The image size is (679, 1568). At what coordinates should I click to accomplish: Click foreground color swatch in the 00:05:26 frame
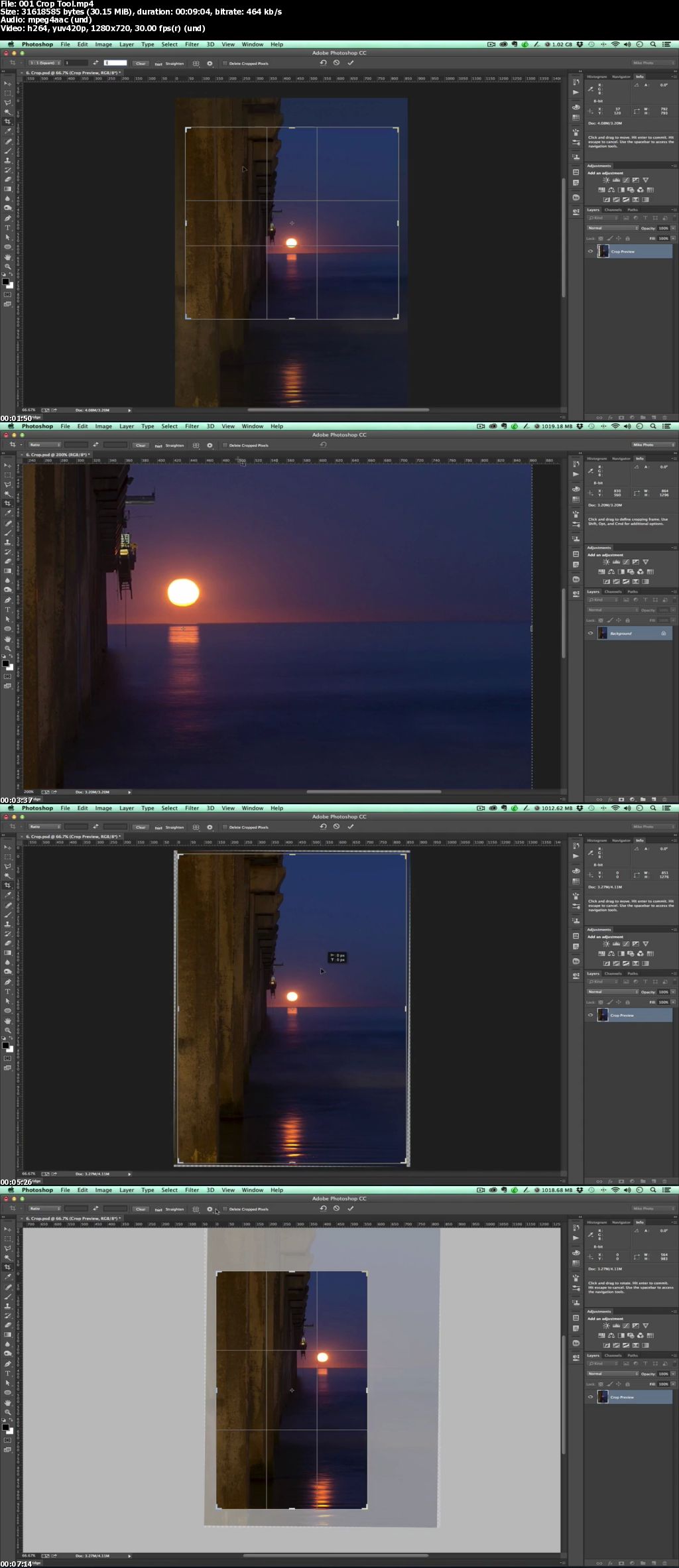coord(5,1046)
